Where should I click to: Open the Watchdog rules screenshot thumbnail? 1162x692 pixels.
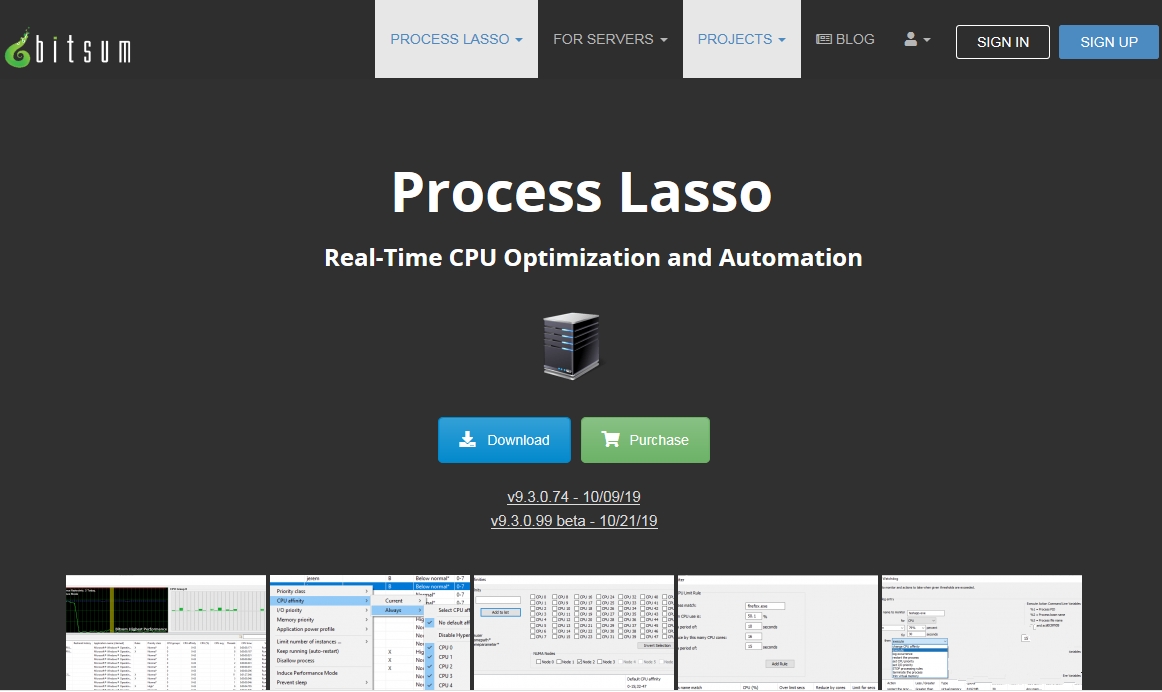click(x=982, y=633)
